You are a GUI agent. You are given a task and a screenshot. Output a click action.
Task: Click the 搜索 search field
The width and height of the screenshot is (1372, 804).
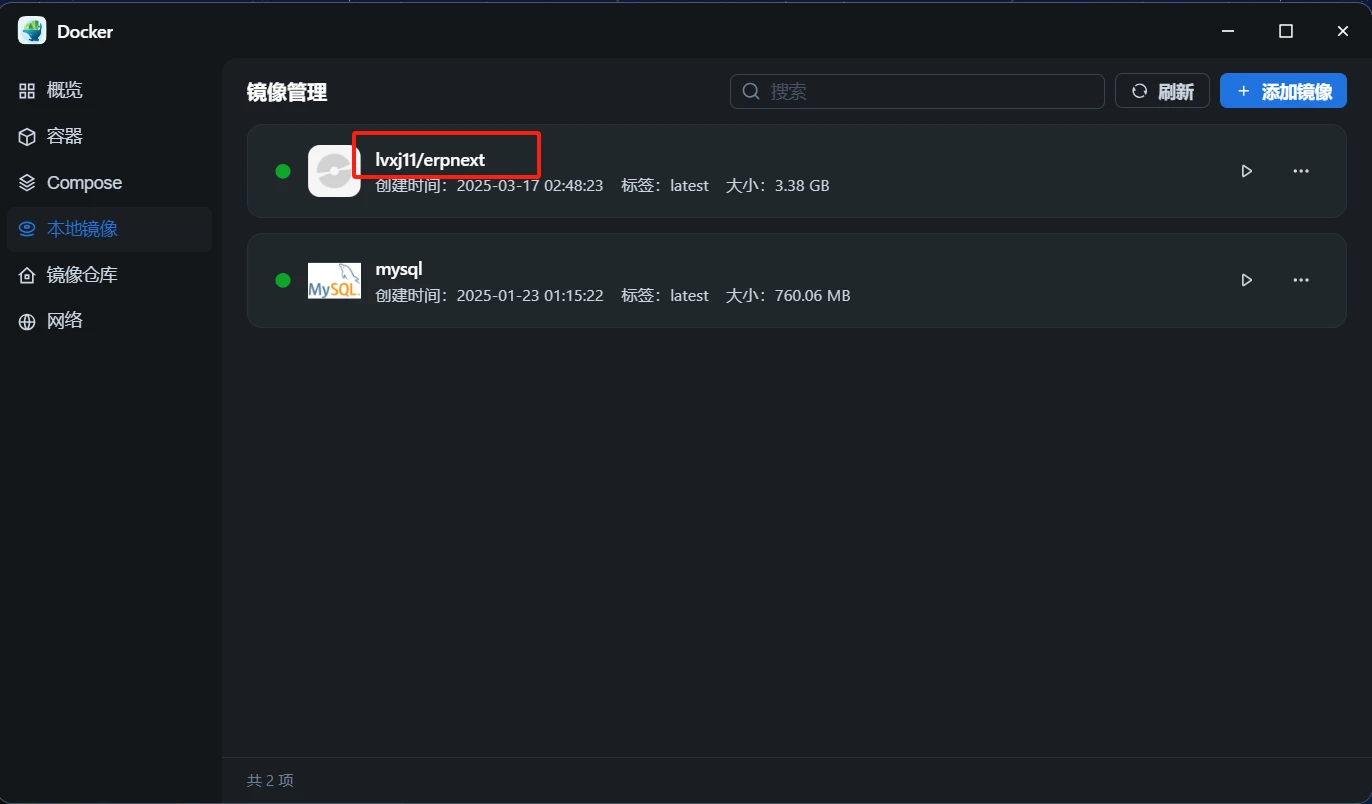click(x=917, y=91)
